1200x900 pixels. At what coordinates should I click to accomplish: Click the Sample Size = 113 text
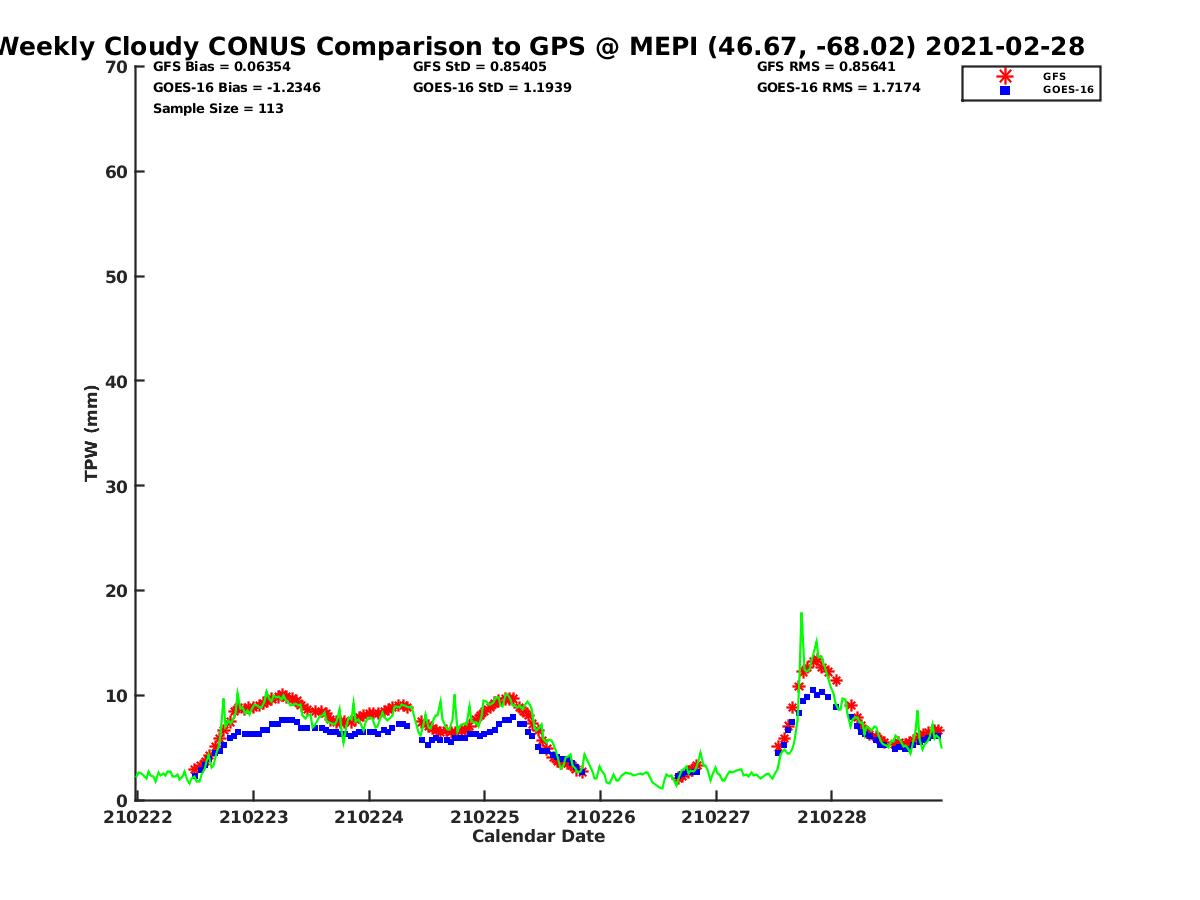click(x=218, y=108)
